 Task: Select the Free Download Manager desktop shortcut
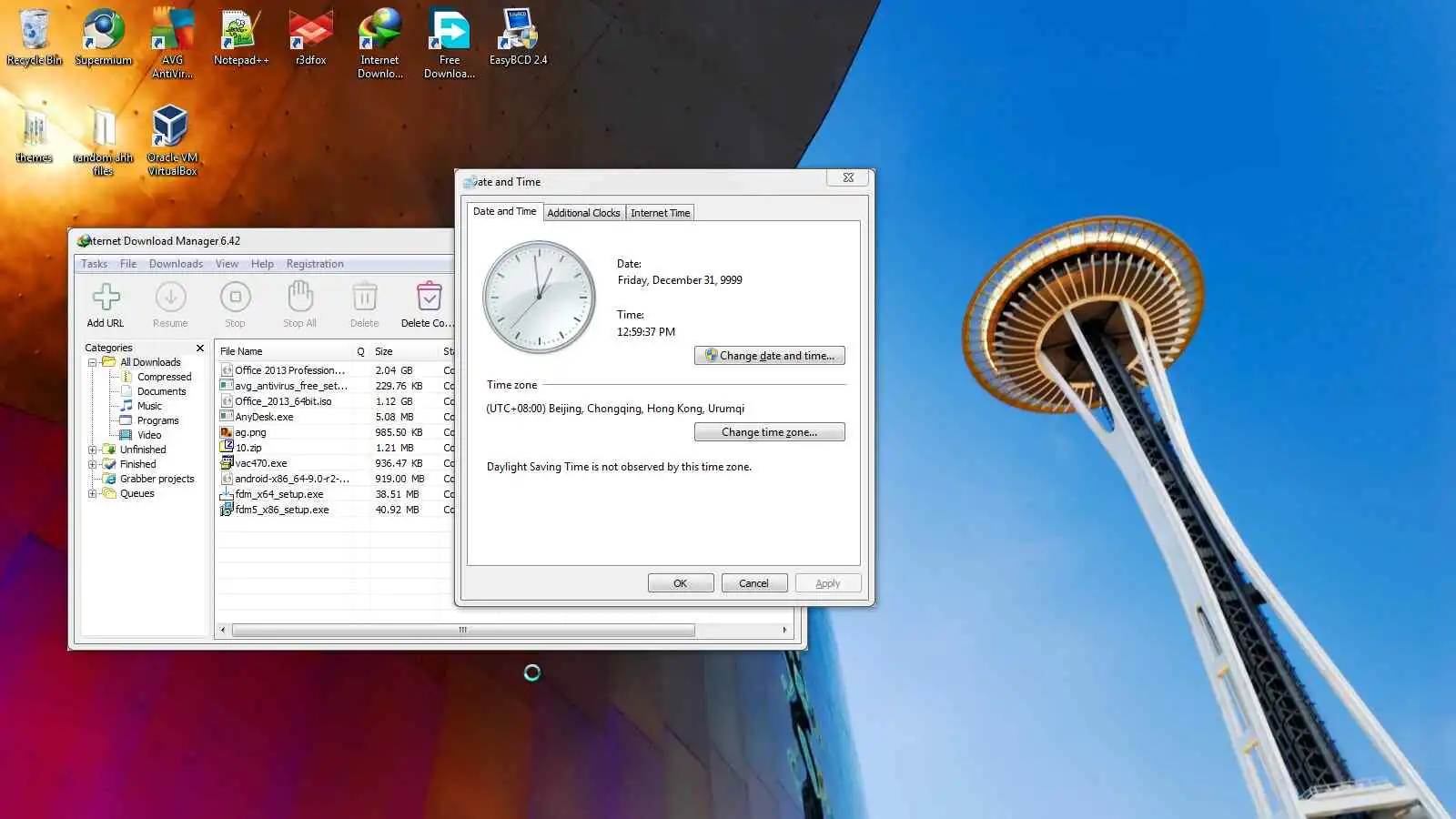point(450,44)
